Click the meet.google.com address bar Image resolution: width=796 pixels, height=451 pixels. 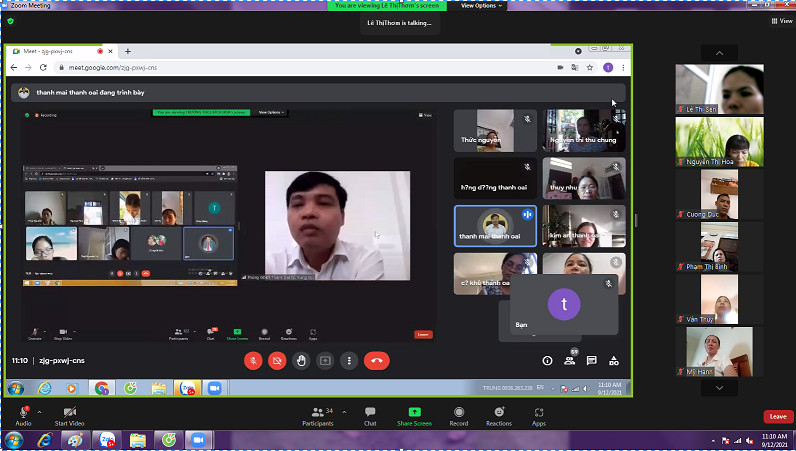[x=300, y=67]
